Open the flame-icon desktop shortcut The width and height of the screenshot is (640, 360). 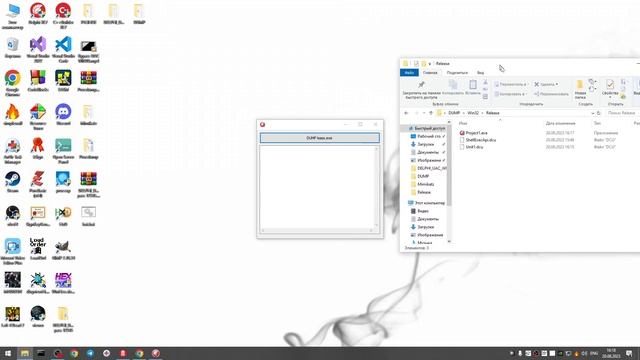[x=13, y=114]
